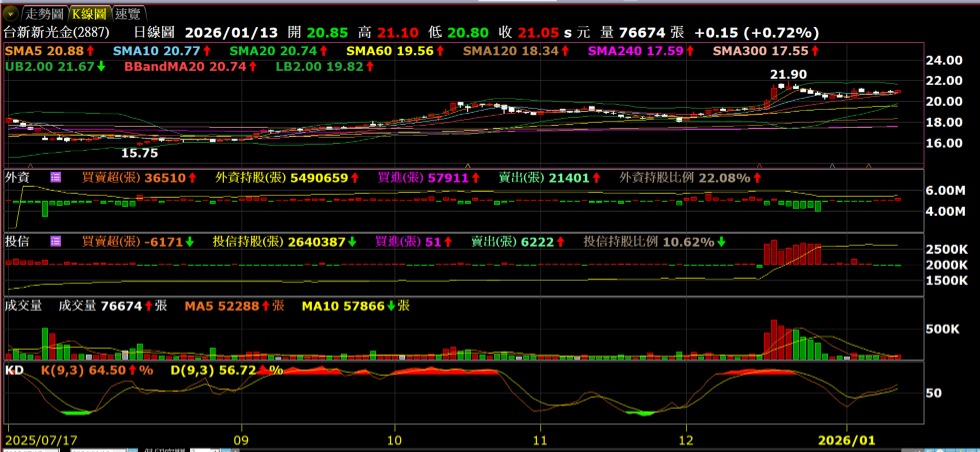
Task: Click the stock name 台新新光金(2887)
Action: click(x=57, y=33)
